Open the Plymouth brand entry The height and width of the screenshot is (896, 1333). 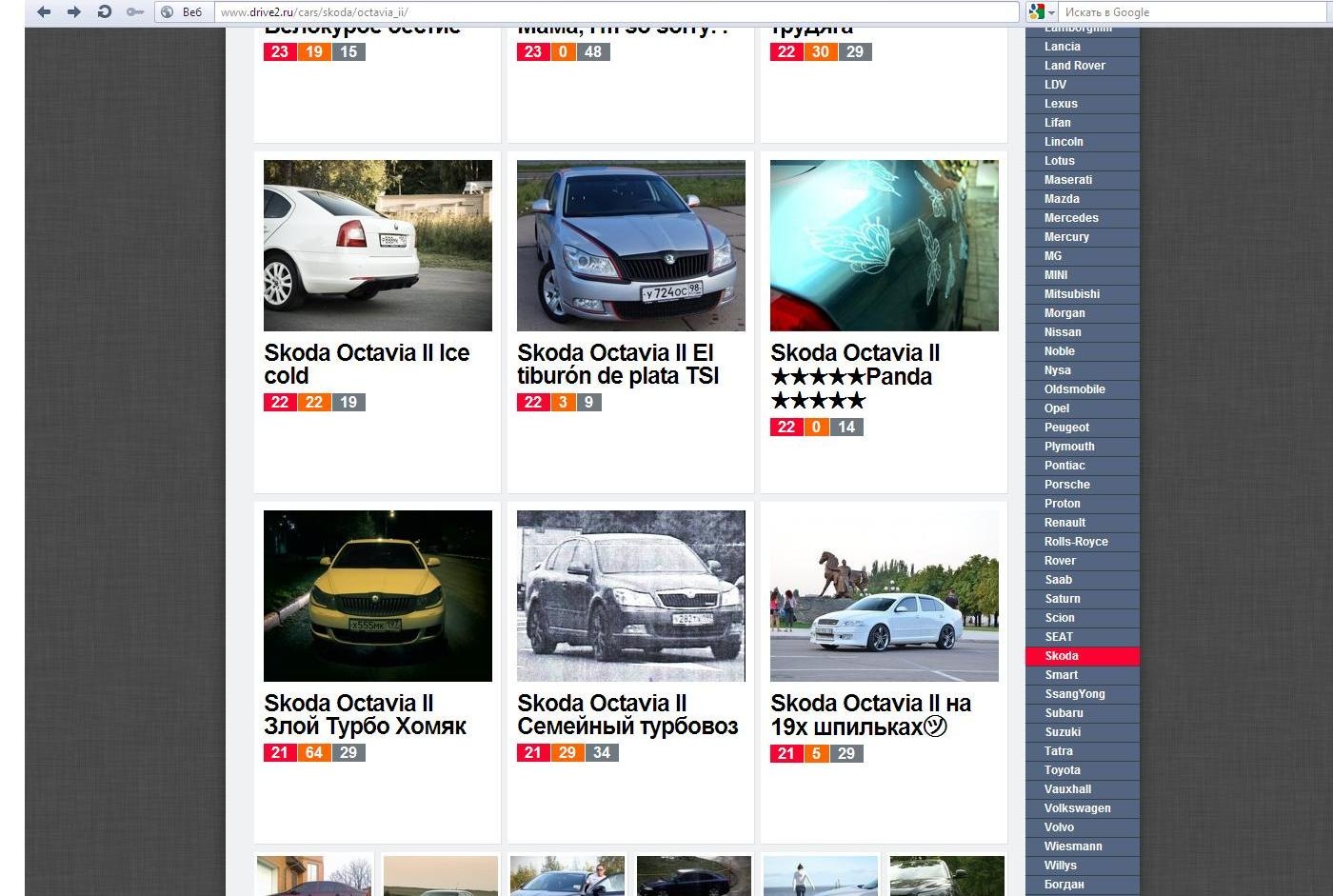pos(1083,447)
